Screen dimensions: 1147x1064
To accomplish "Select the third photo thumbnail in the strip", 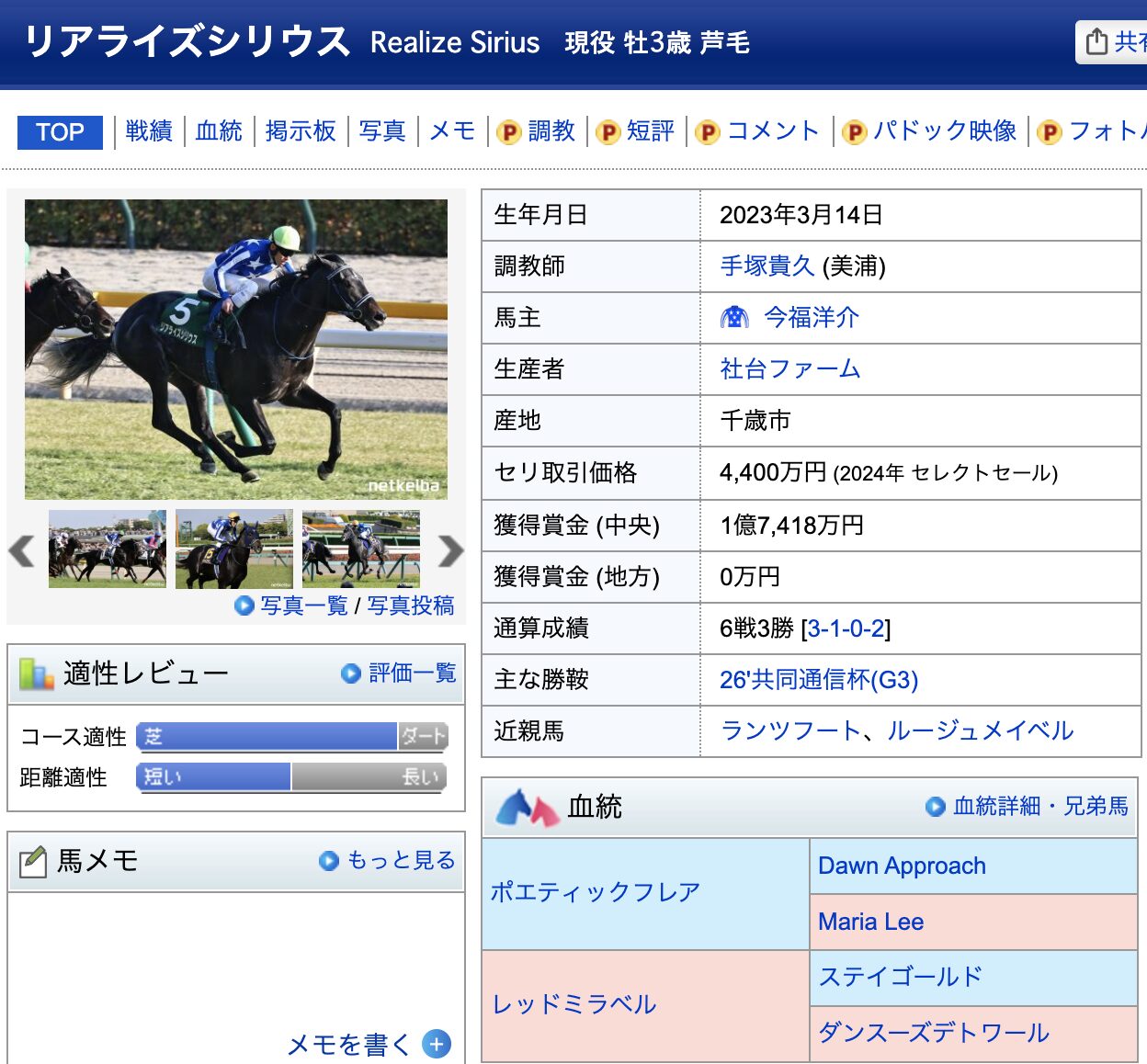I will 361,549.
